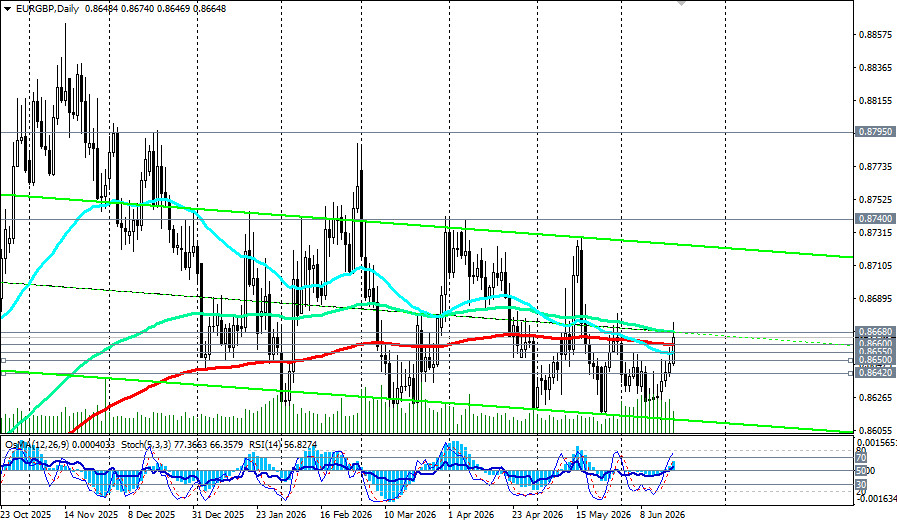Select the 0.86420 horizontal line handle at right

click(850, 373)
